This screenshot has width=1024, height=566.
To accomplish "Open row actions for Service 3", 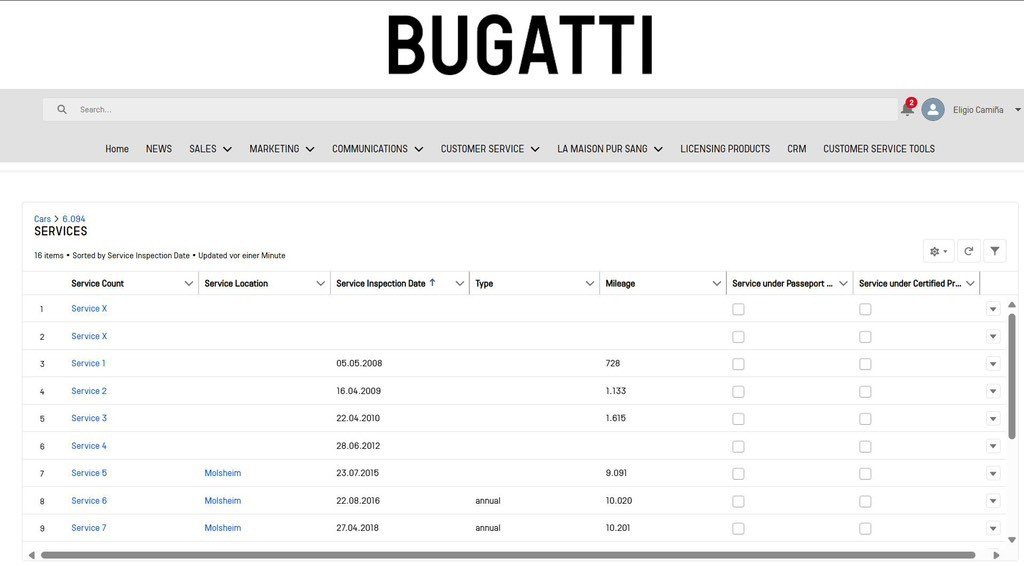I will pyautogui.click(x=993, y=418).
